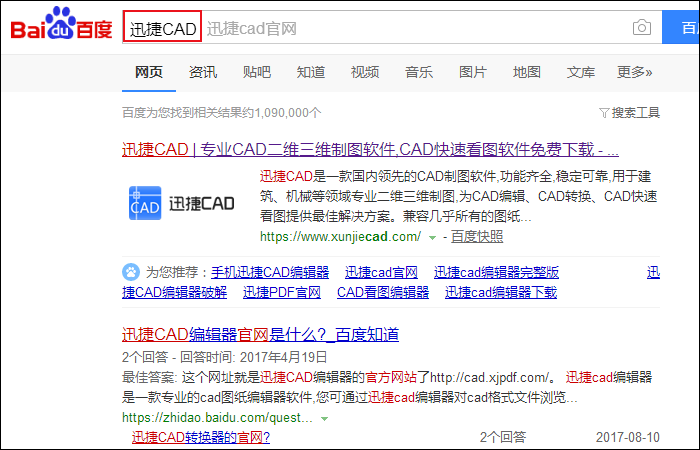Open the 手机迅捷CAD编辑器 recommendation

point(270,272)
